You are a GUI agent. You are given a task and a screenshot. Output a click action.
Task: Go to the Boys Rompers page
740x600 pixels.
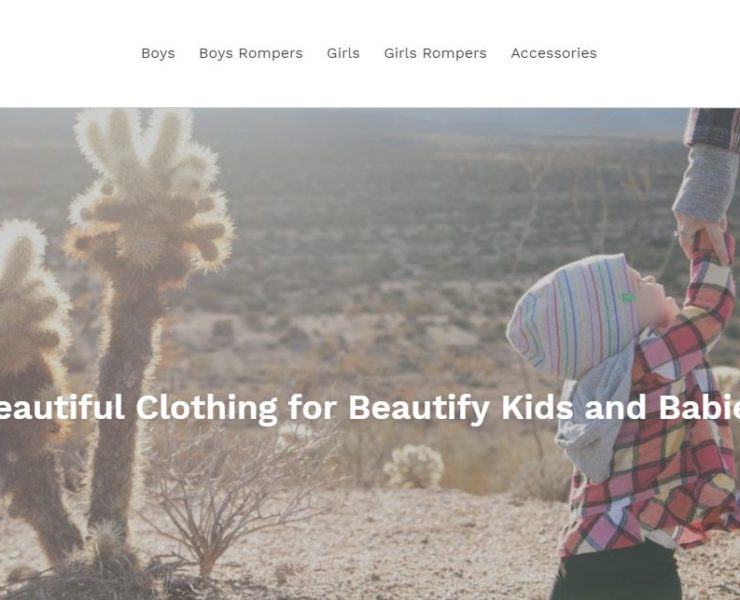[251, 53]
